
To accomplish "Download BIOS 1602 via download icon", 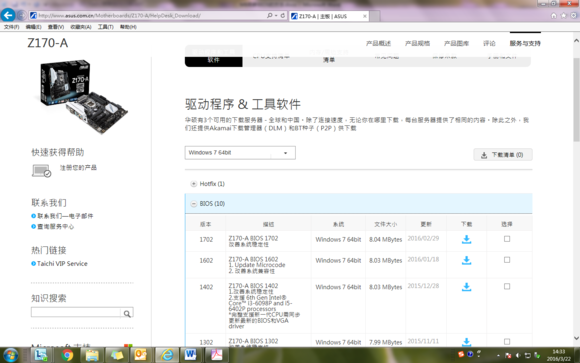I will click(x=466, y=261).
